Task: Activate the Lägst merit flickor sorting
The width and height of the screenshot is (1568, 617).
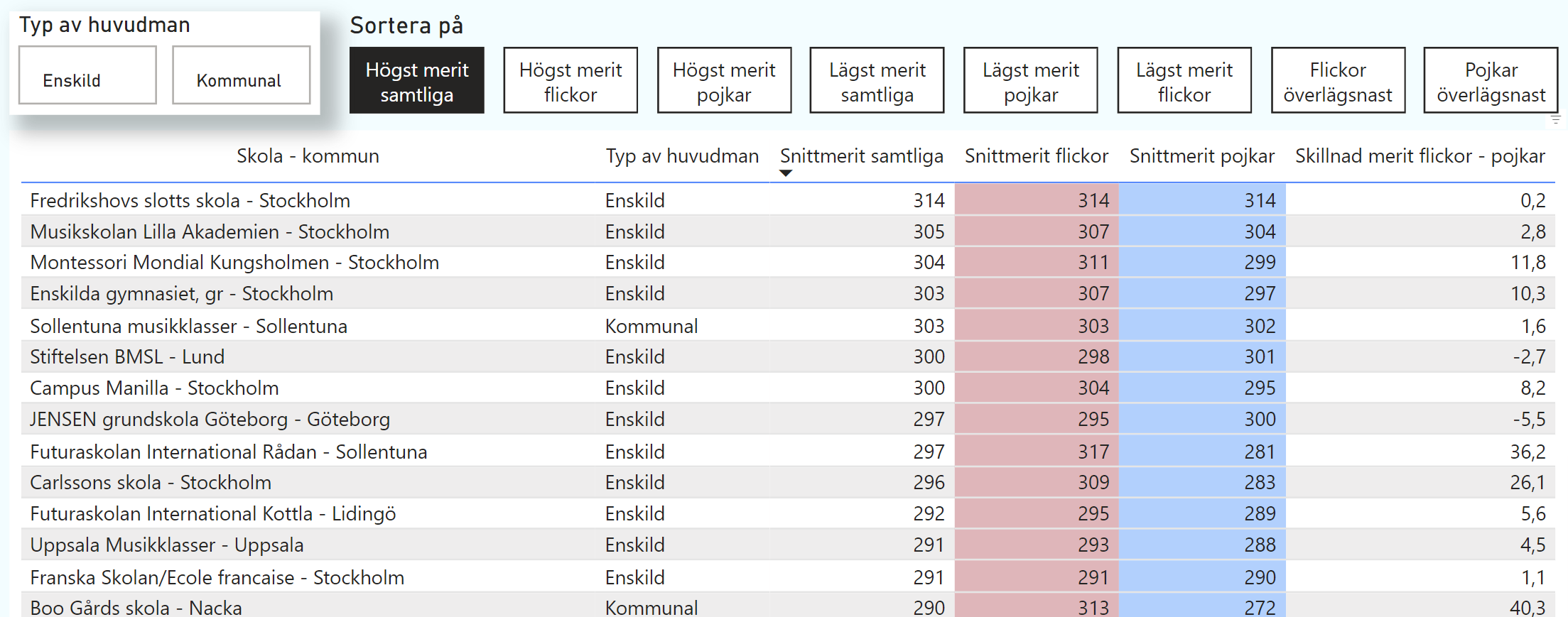Action: (x=1184, y=81)
